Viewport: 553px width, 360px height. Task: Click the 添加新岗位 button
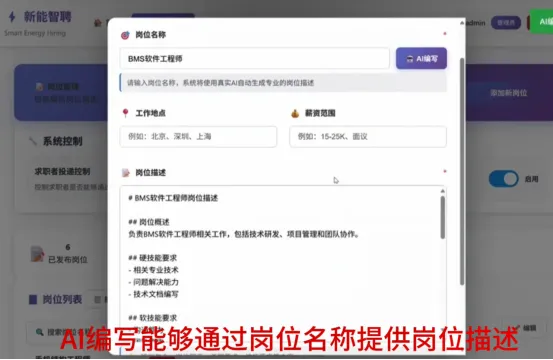tap(509, 93)
